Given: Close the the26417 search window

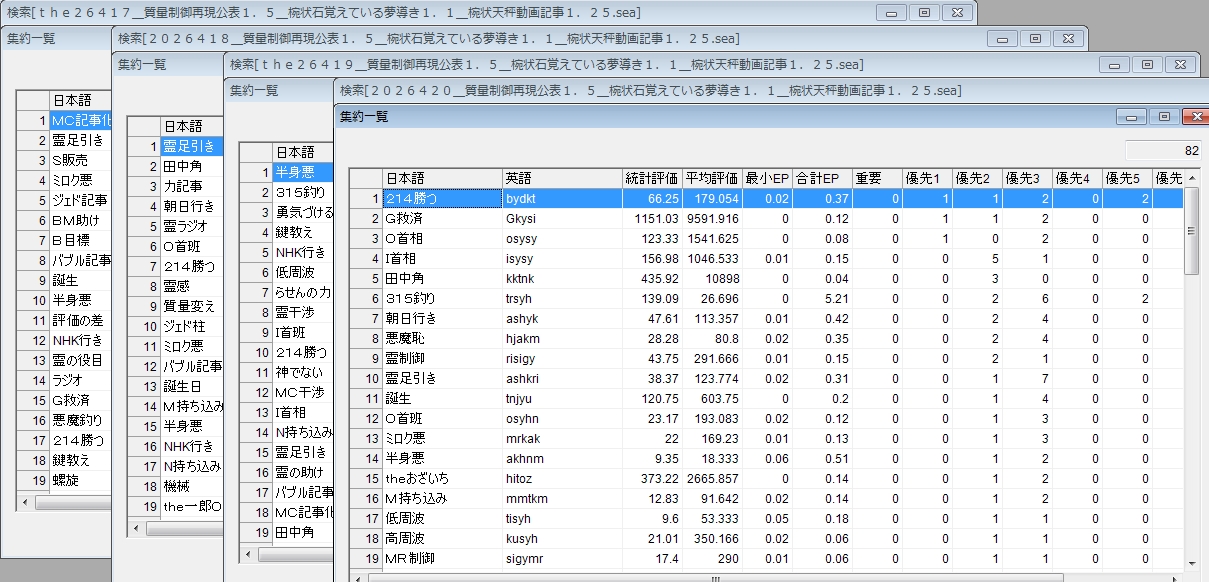Looking at the screenshot, I should point(956,13).
